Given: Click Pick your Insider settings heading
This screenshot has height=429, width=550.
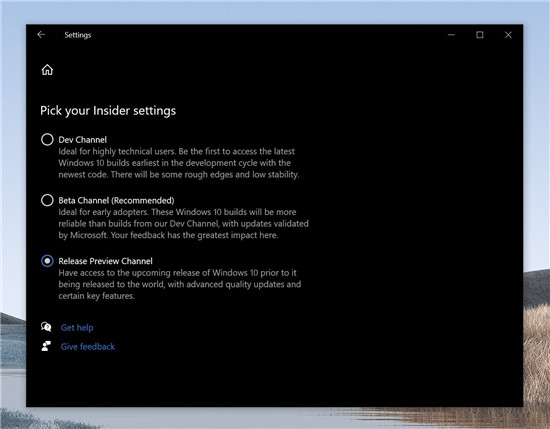Looking at the screenshot, I should (x=108, y=110).
